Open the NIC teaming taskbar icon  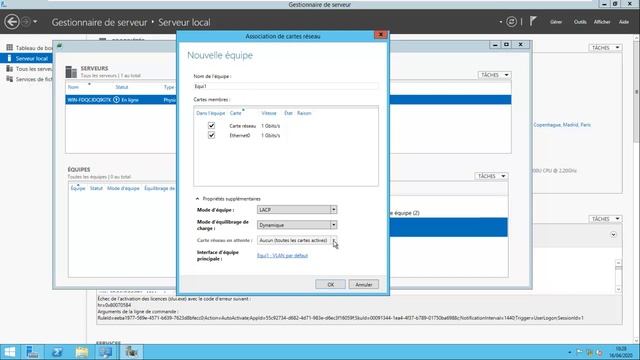131,352
